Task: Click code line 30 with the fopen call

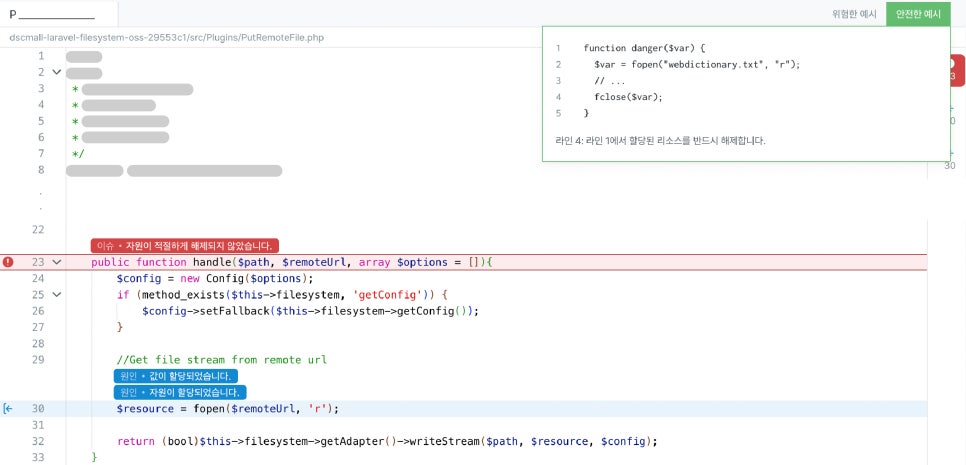Action: pos(228,408)
